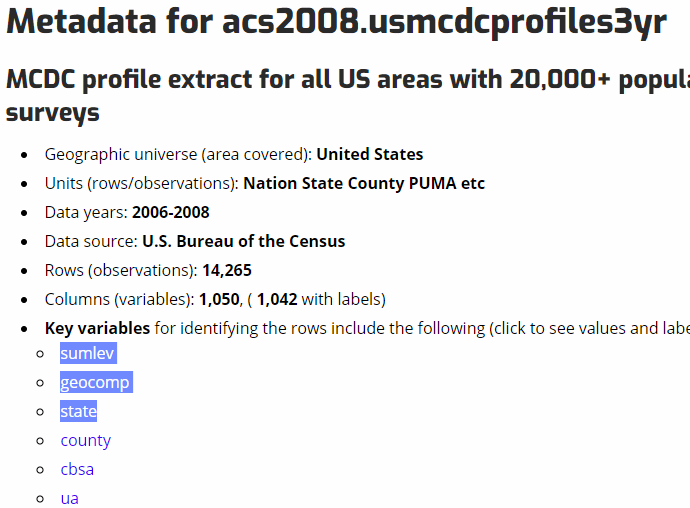Viewport: 690px width, 508px height.
Task: Click "Nation State County PUMA etc" units value
Action: 364,183
